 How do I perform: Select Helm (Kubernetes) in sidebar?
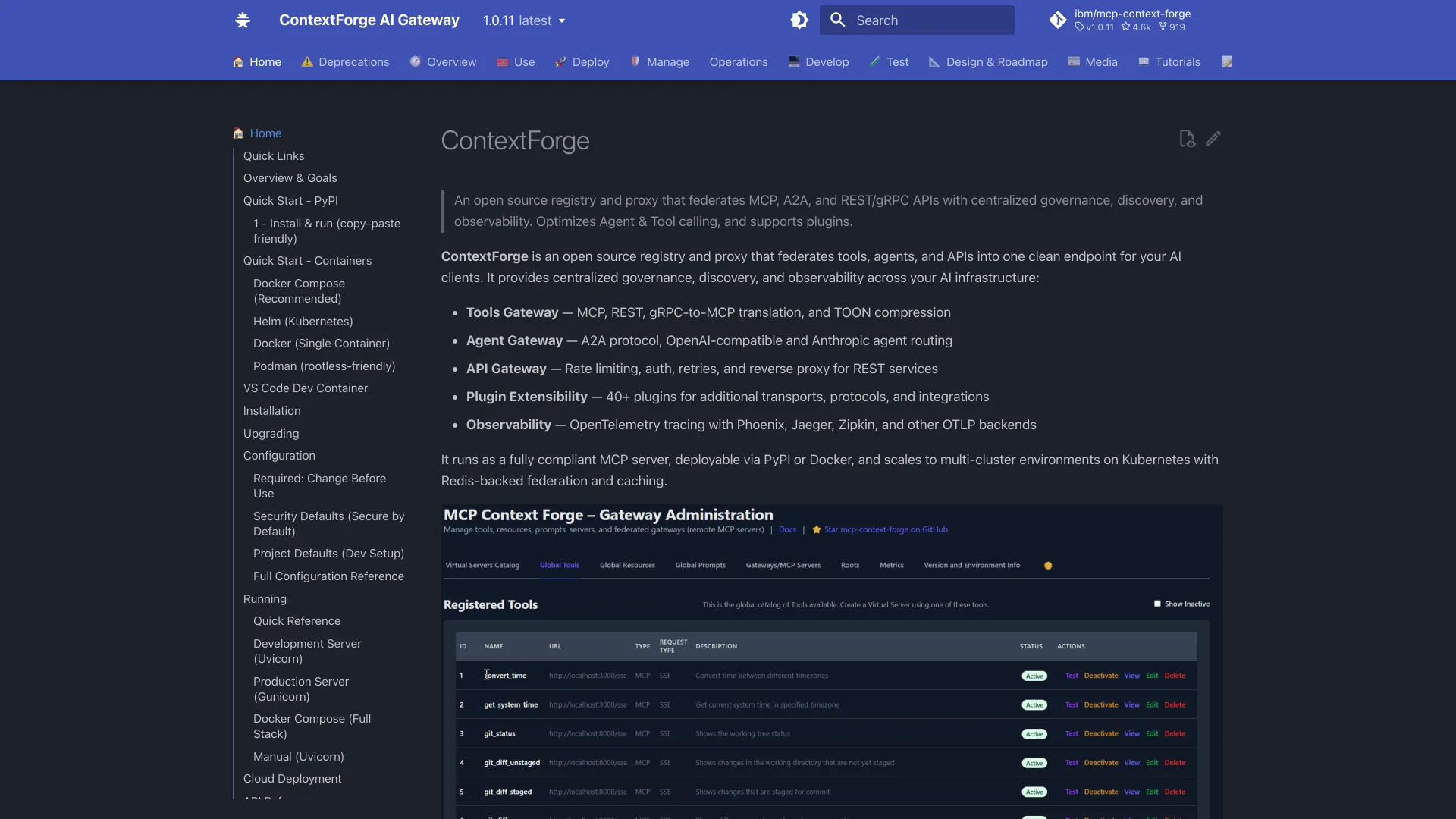303,322
